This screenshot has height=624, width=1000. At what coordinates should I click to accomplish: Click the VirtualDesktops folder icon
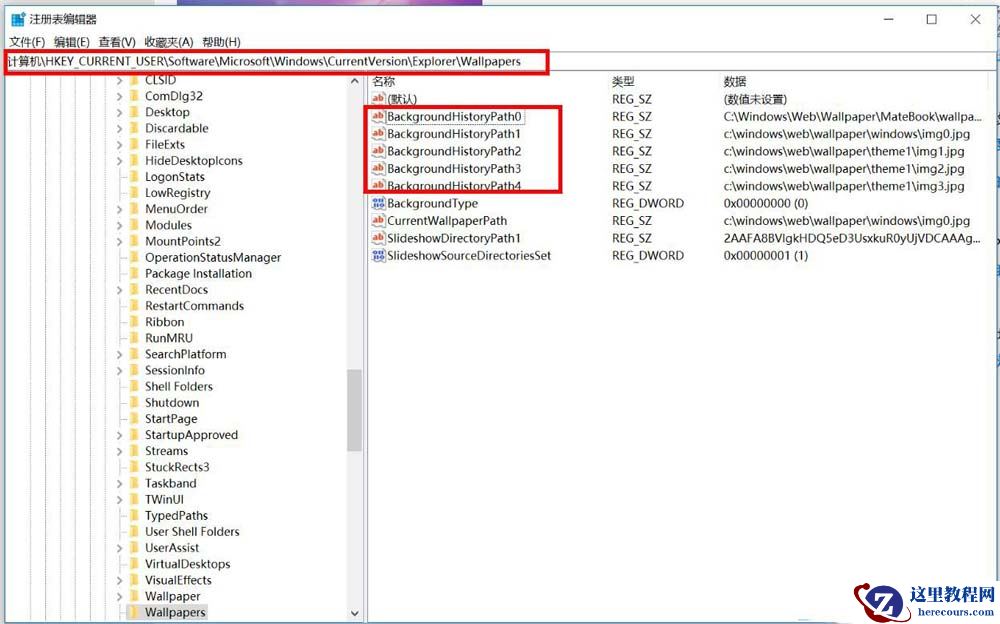tap(134, 563)
